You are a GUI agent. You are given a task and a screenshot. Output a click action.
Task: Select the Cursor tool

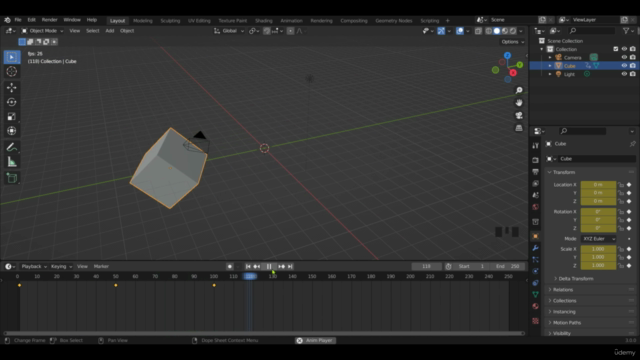tap(11, 71)
